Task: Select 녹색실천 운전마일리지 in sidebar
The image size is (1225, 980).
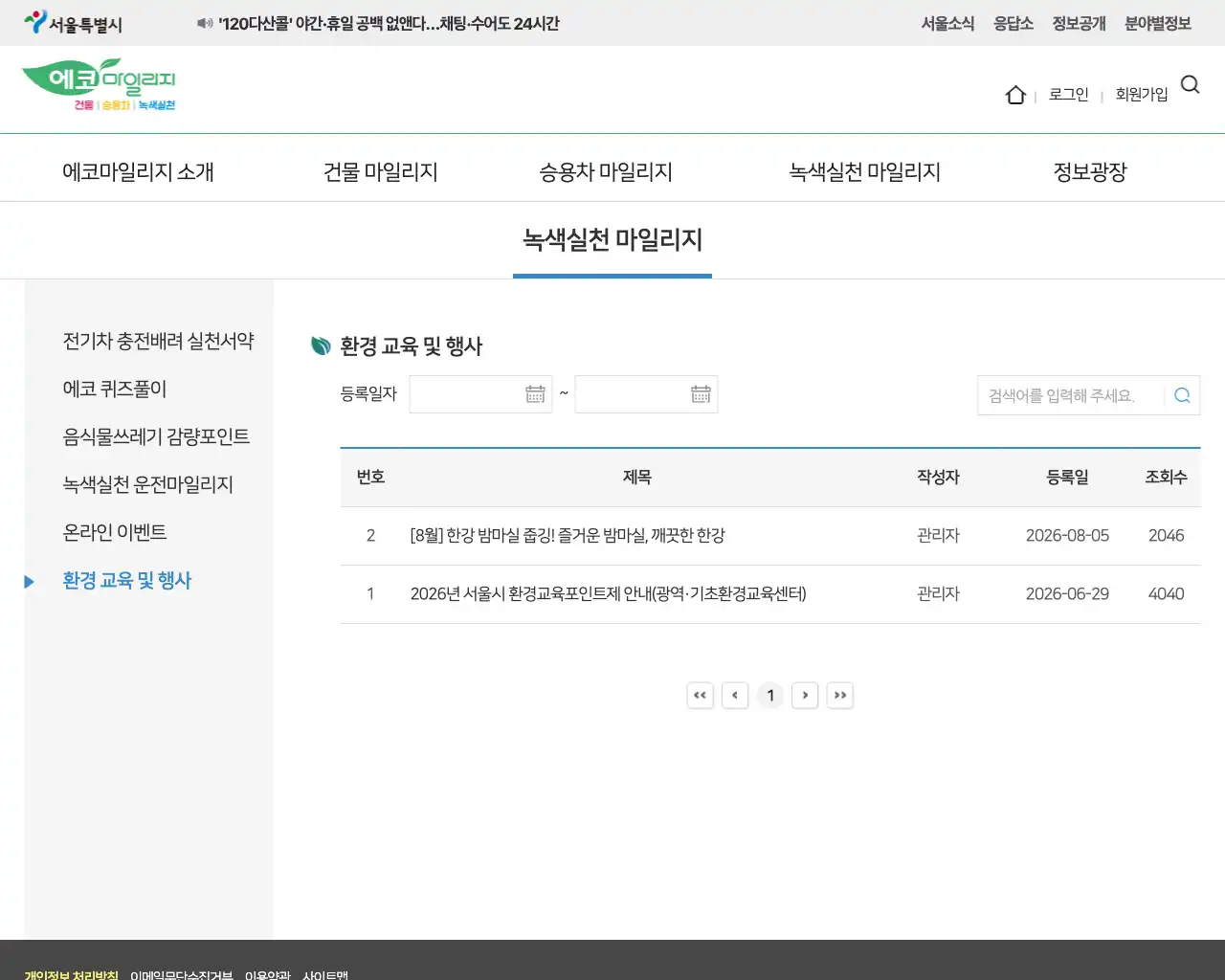Action: tap(148, 485)
